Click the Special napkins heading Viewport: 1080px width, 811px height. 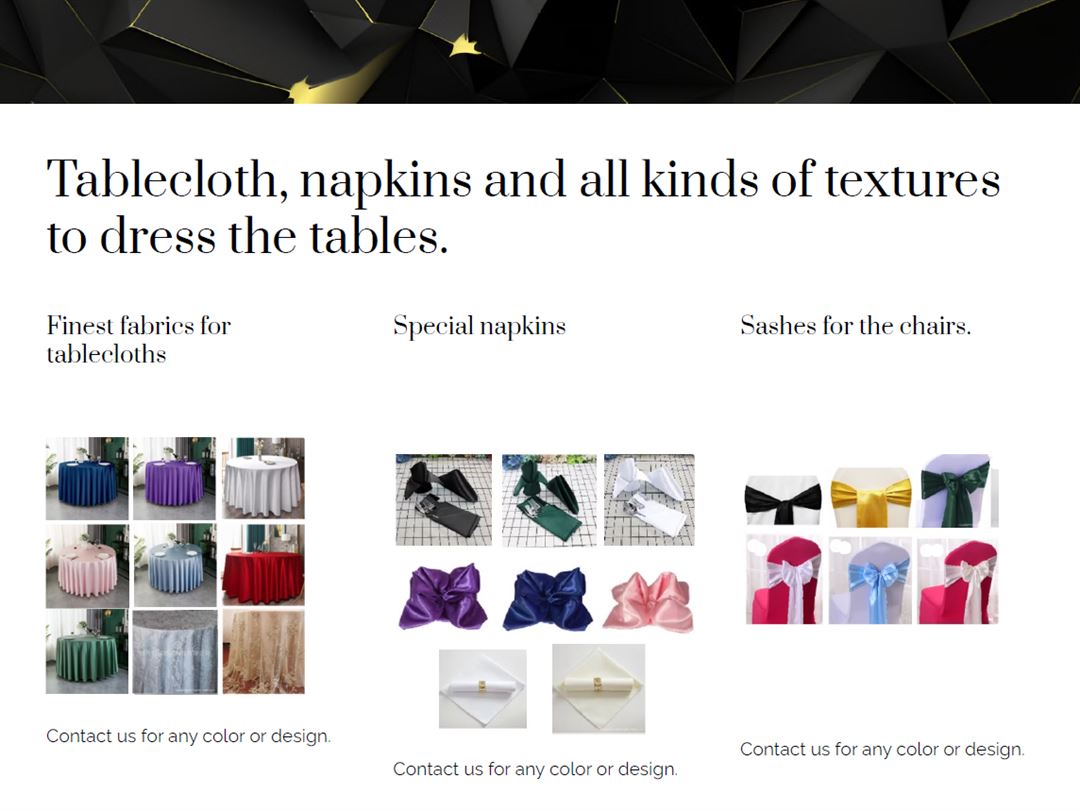tap(479, 325)
